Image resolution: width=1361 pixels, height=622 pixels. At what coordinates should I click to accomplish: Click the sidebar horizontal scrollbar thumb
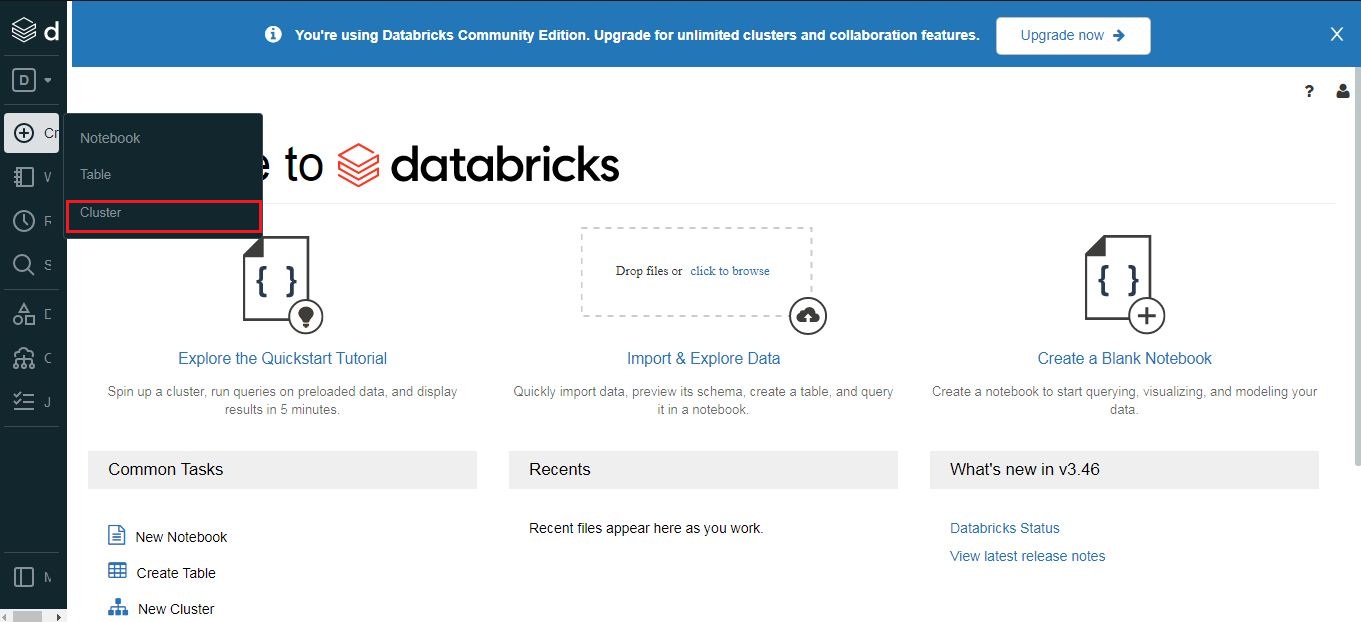click(x=27, y=616)
